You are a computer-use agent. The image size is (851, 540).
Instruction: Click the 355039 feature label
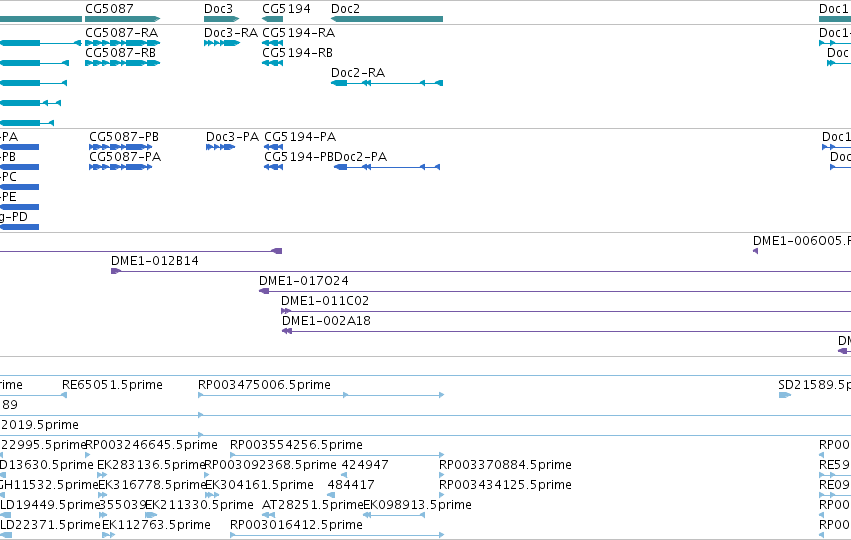click(x=123, y=505)
